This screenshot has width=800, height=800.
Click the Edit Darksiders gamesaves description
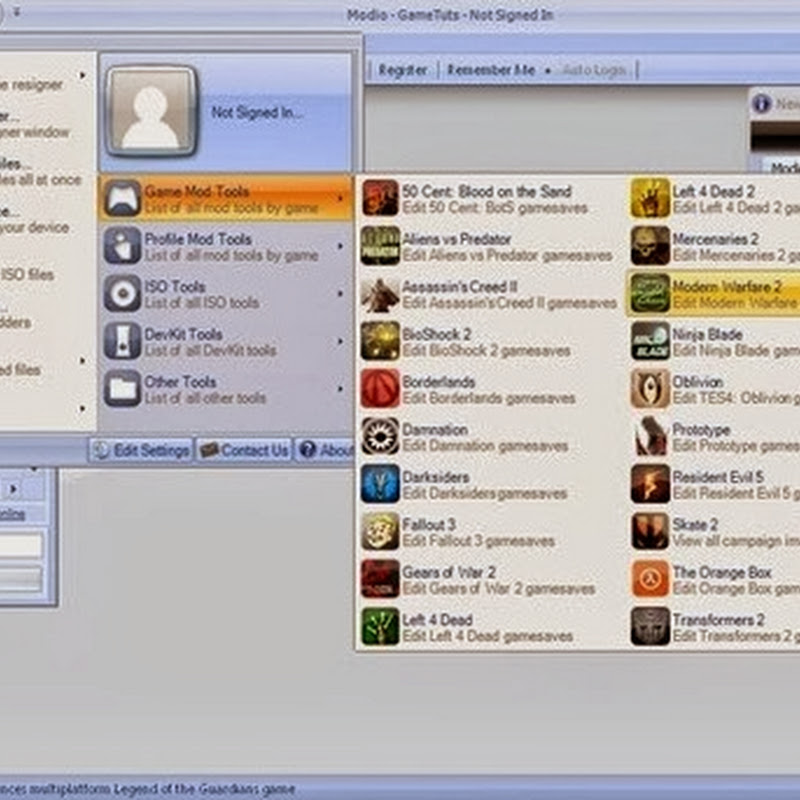coord(485,493)
